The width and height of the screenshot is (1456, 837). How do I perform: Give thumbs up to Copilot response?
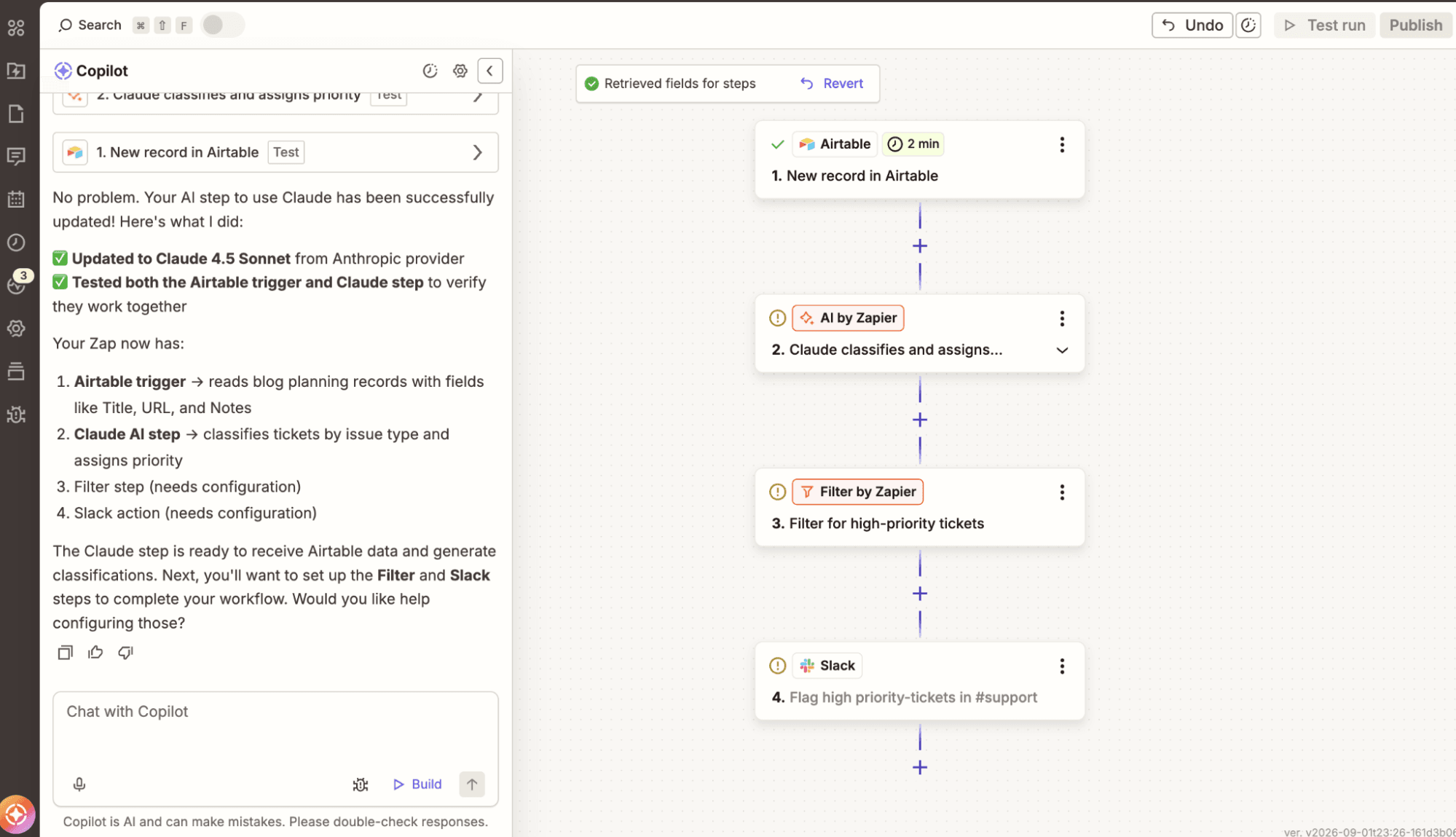coord(95,653)
